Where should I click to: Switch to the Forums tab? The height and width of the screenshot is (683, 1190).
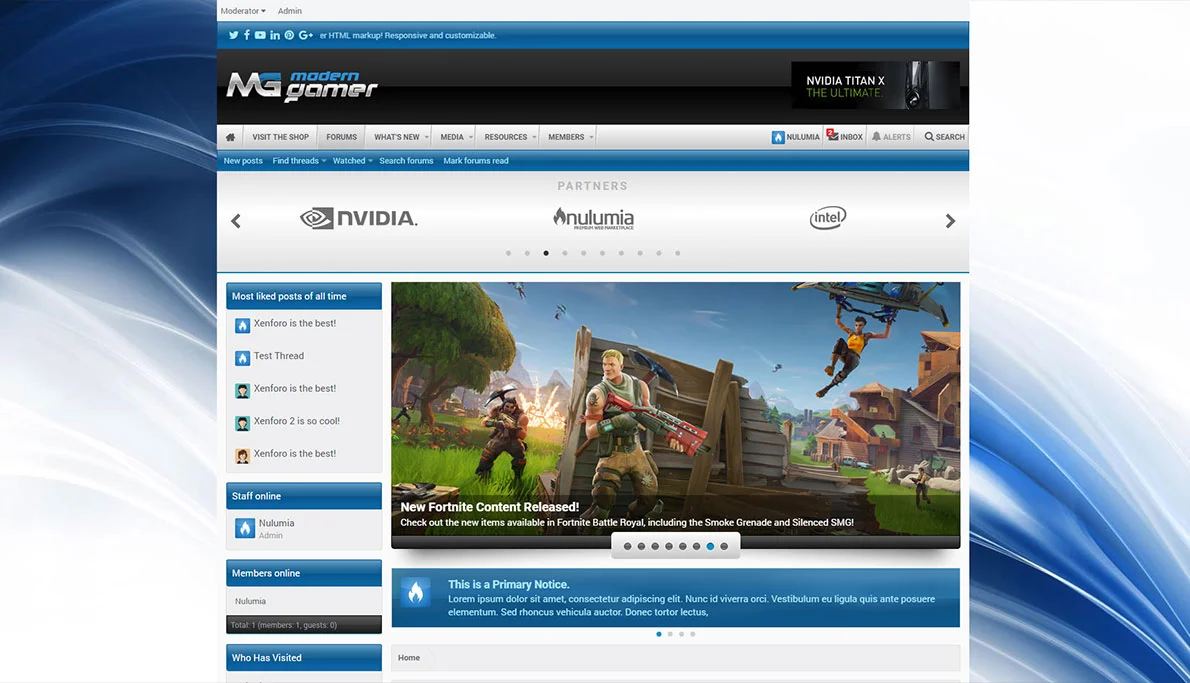[x=341, y=137]
